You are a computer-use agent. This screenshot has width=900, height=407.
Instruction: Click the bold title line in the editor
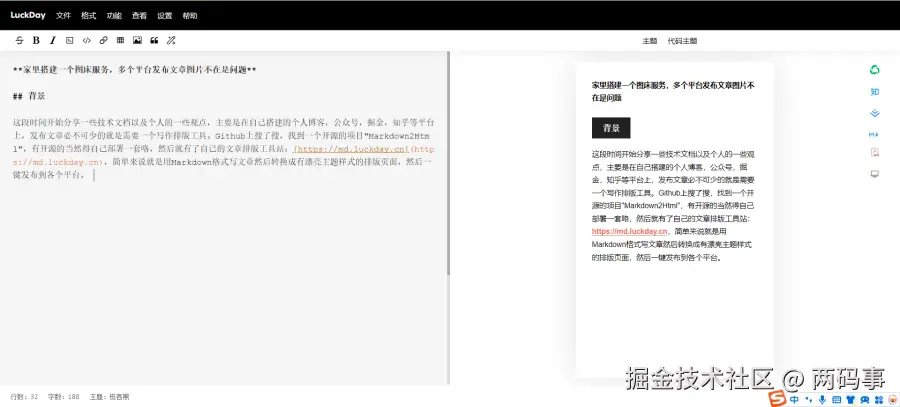pos(134,70)
